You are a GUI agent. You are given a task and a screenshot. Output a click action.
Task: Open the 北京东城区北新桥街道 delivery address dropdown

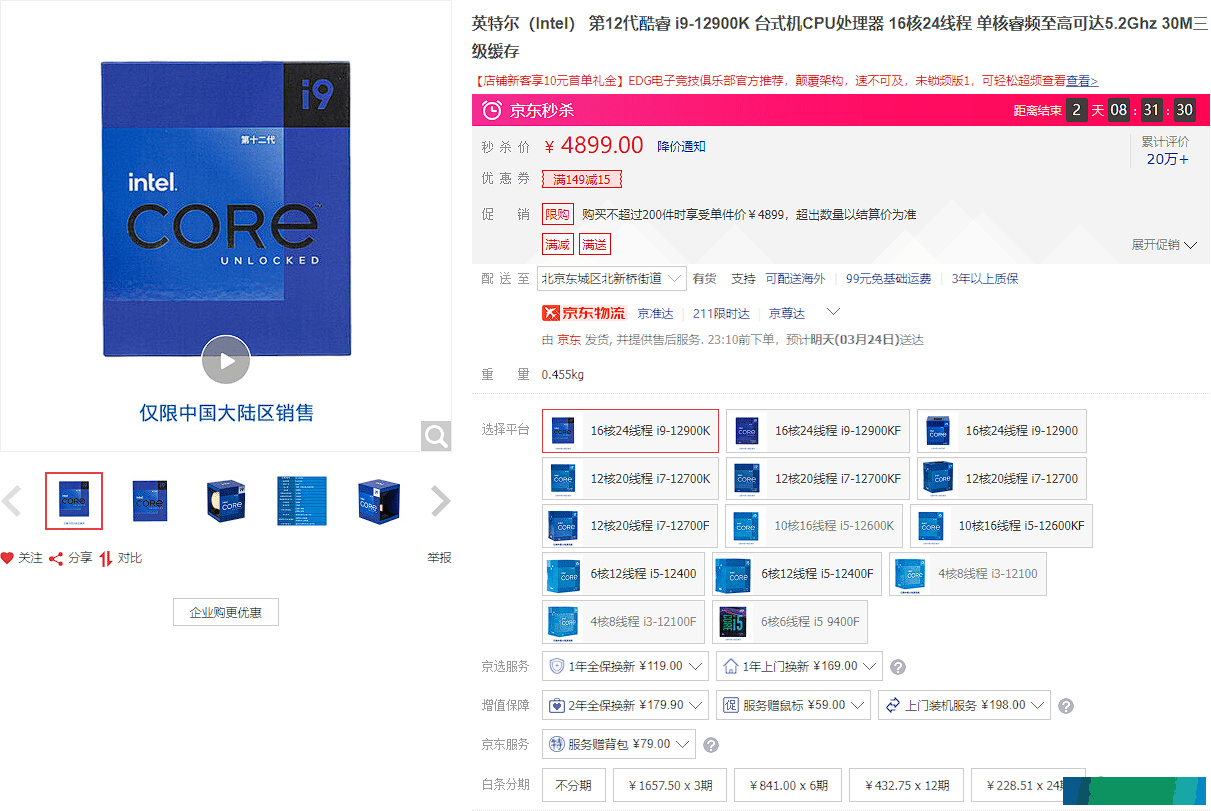pyautogui.click(x=612, y=279)
